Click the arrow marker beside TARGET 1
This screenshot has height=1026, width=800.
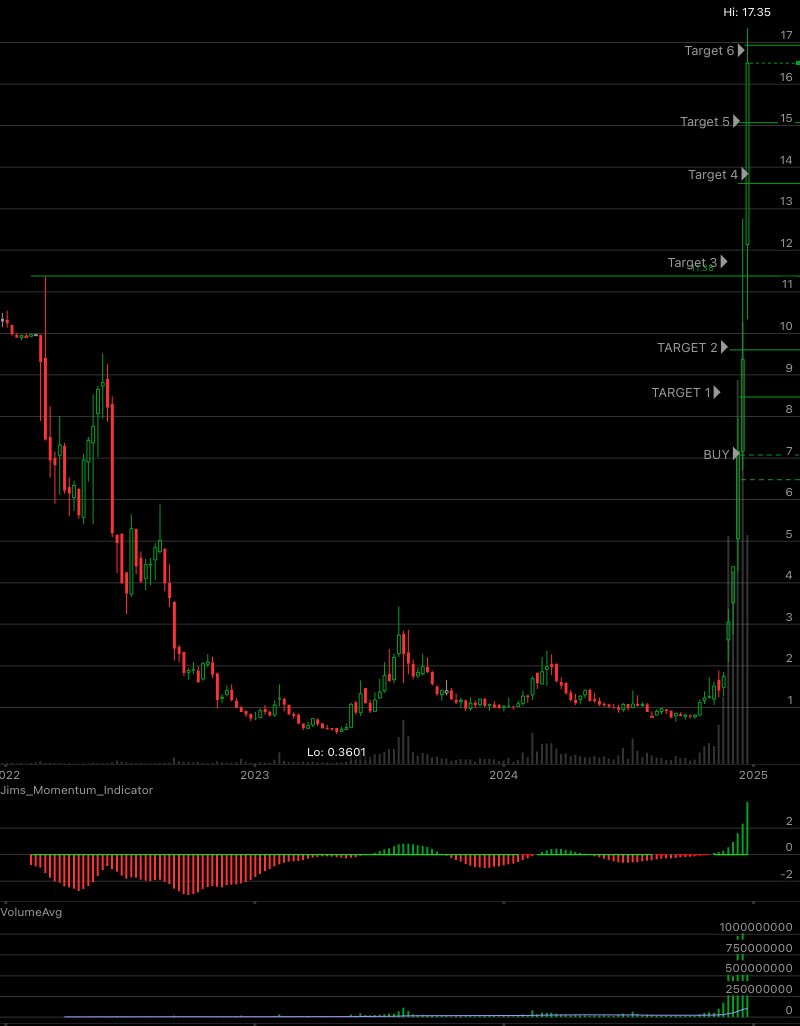[717, 392]
